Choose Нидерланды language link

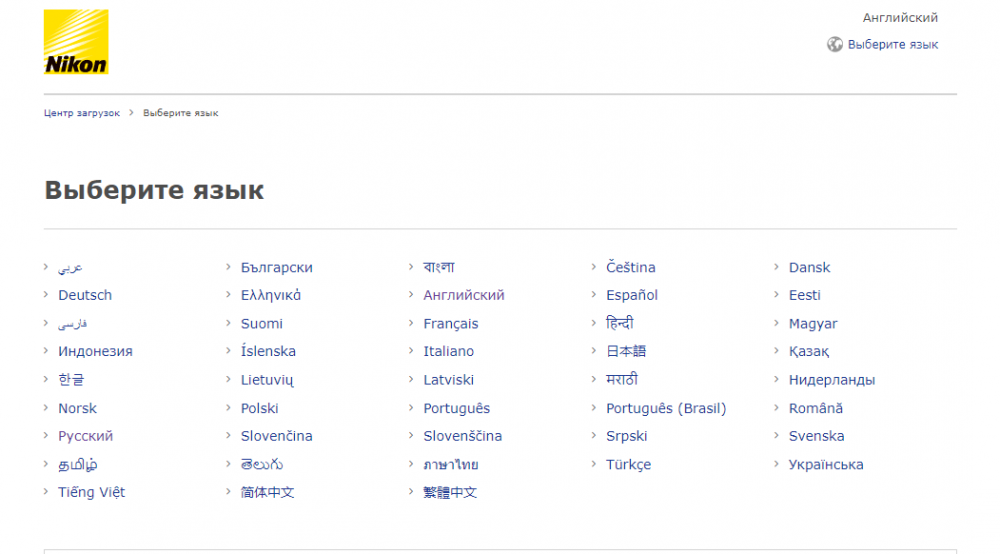pos(832,380)
